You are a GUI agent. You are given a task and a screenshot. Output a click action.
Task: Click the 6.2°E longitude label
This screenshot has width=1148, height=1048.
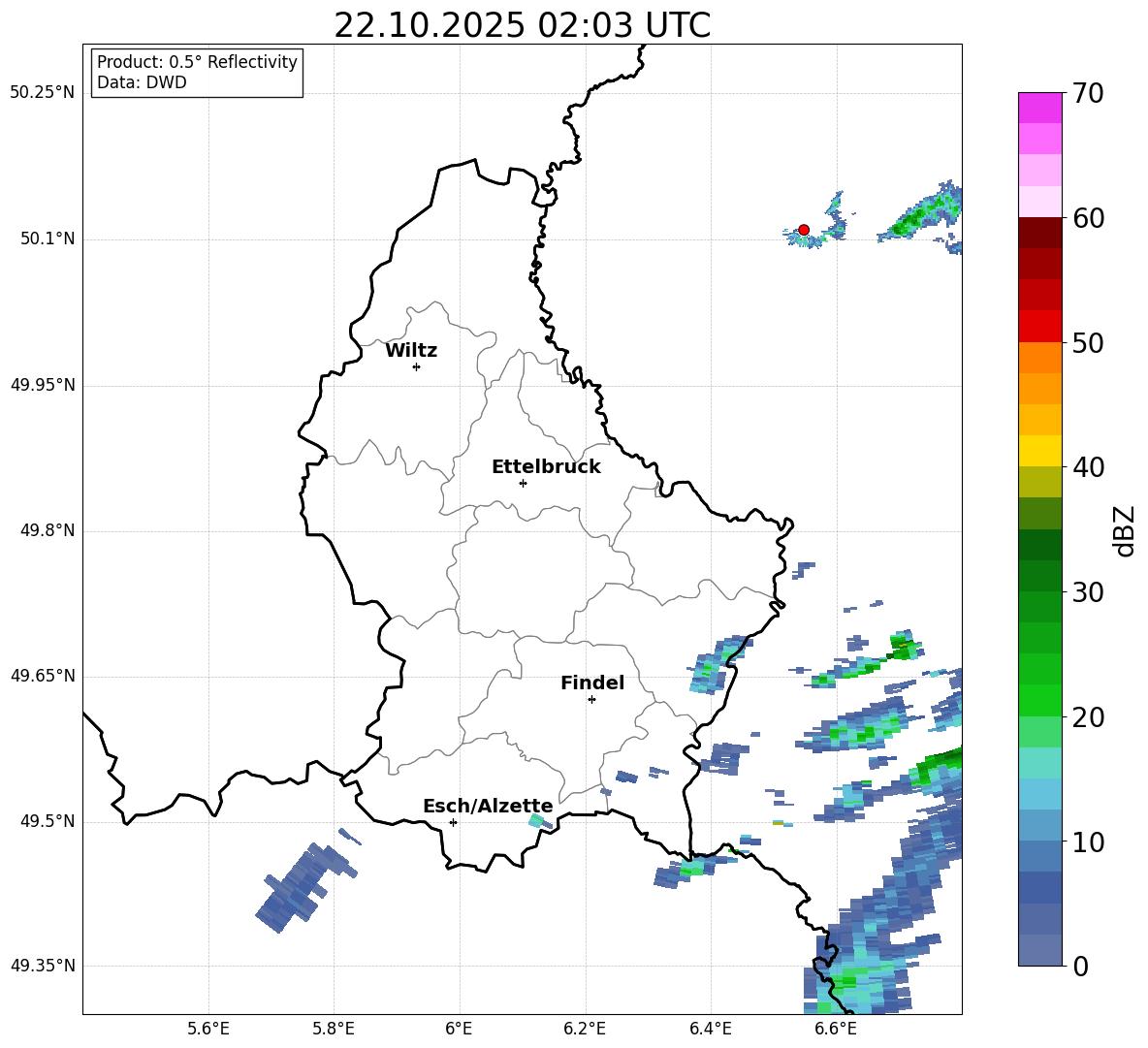click(585, 1029)
